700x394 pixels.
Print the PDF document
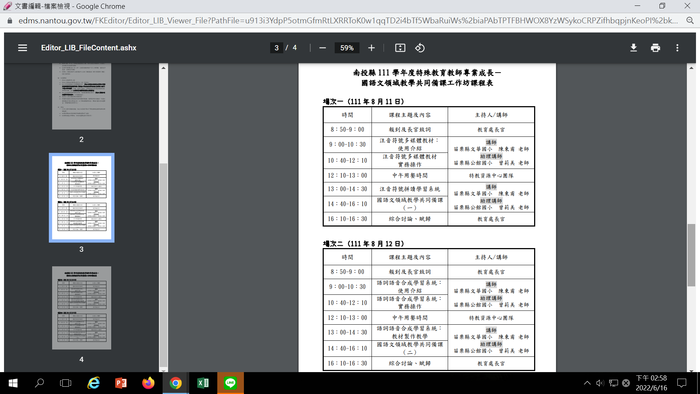(x=655, y=48)
